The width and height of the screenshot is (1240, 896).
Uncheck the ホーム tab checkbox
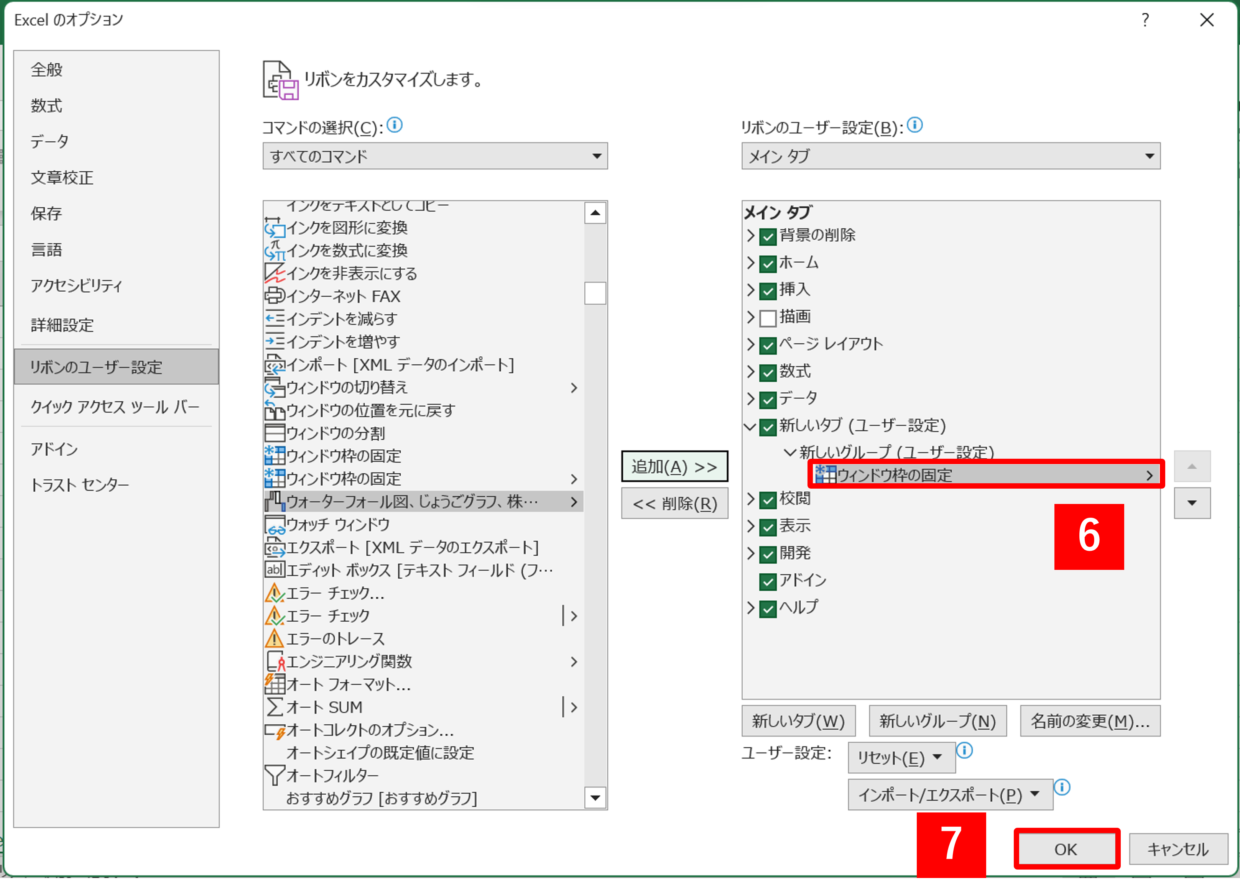point(768,264)
